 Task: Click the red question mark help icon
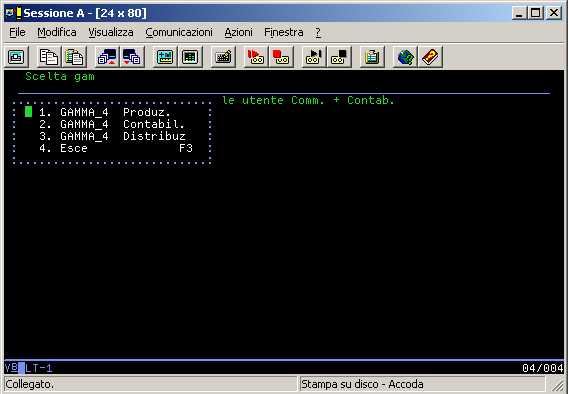[x=430, y=57]
